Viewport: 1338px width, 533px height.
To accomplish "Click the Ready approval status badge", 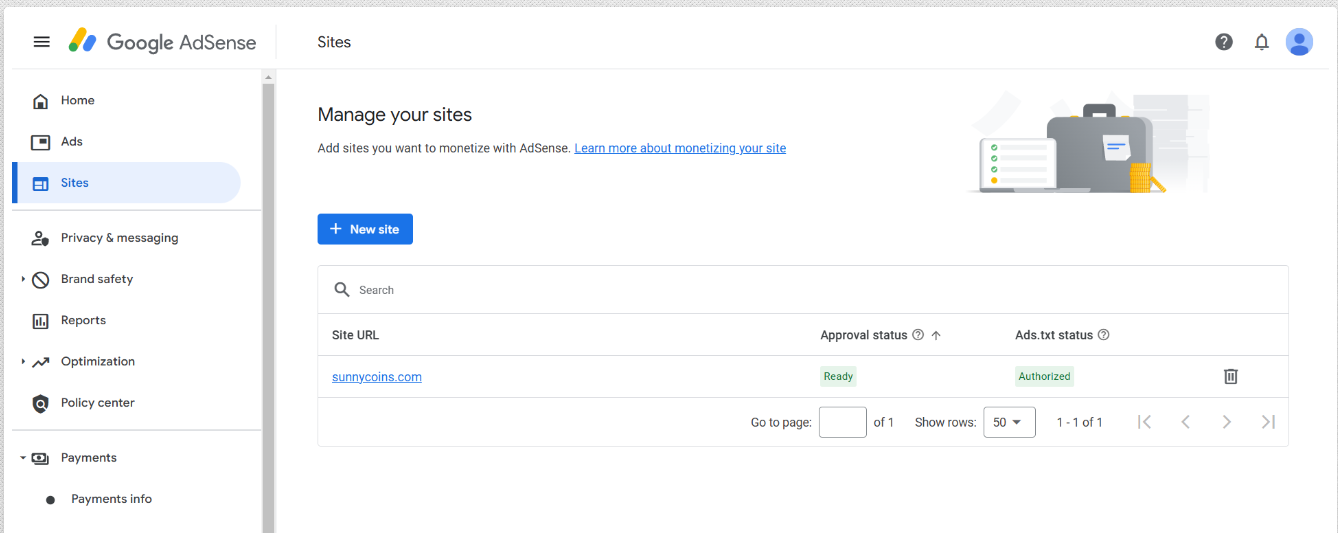I will (x=838, y=377).
